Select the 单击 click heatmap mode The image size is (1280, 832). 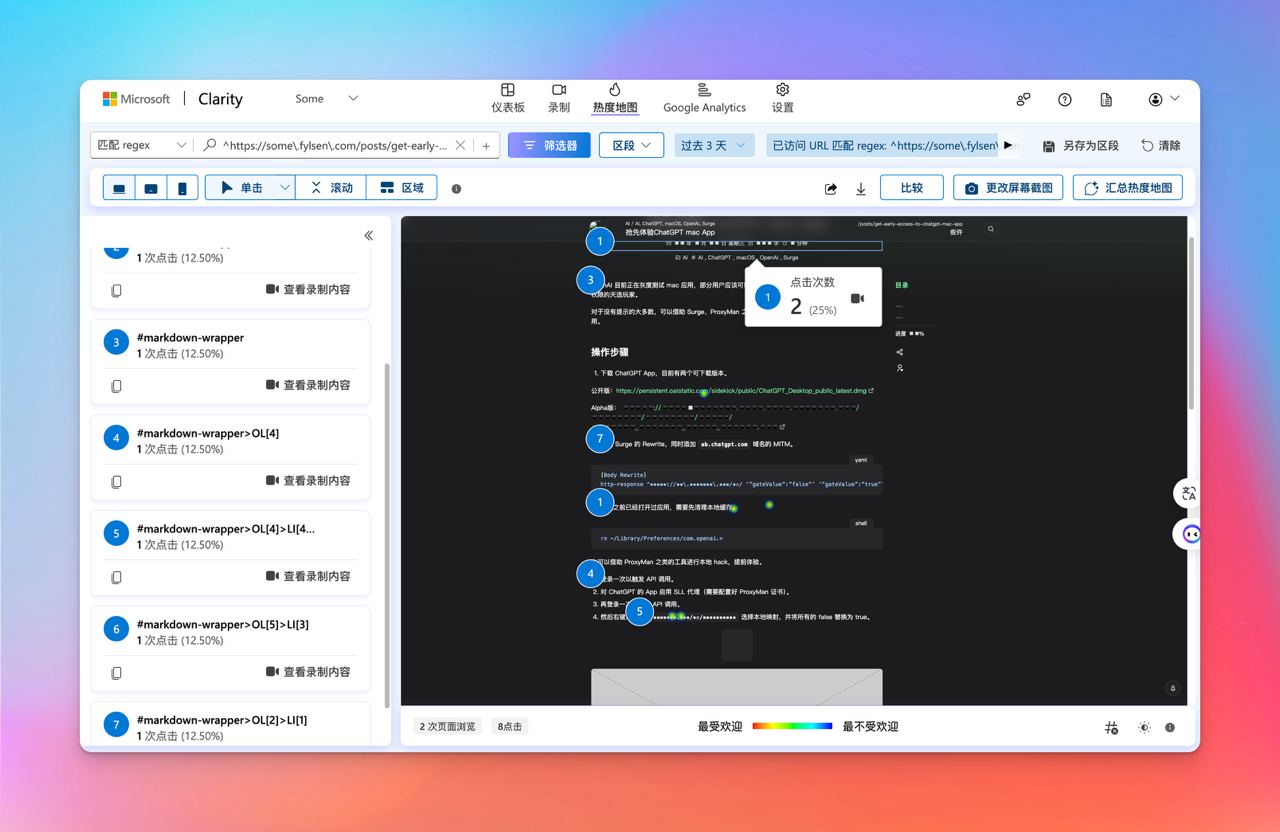(240, 187)
